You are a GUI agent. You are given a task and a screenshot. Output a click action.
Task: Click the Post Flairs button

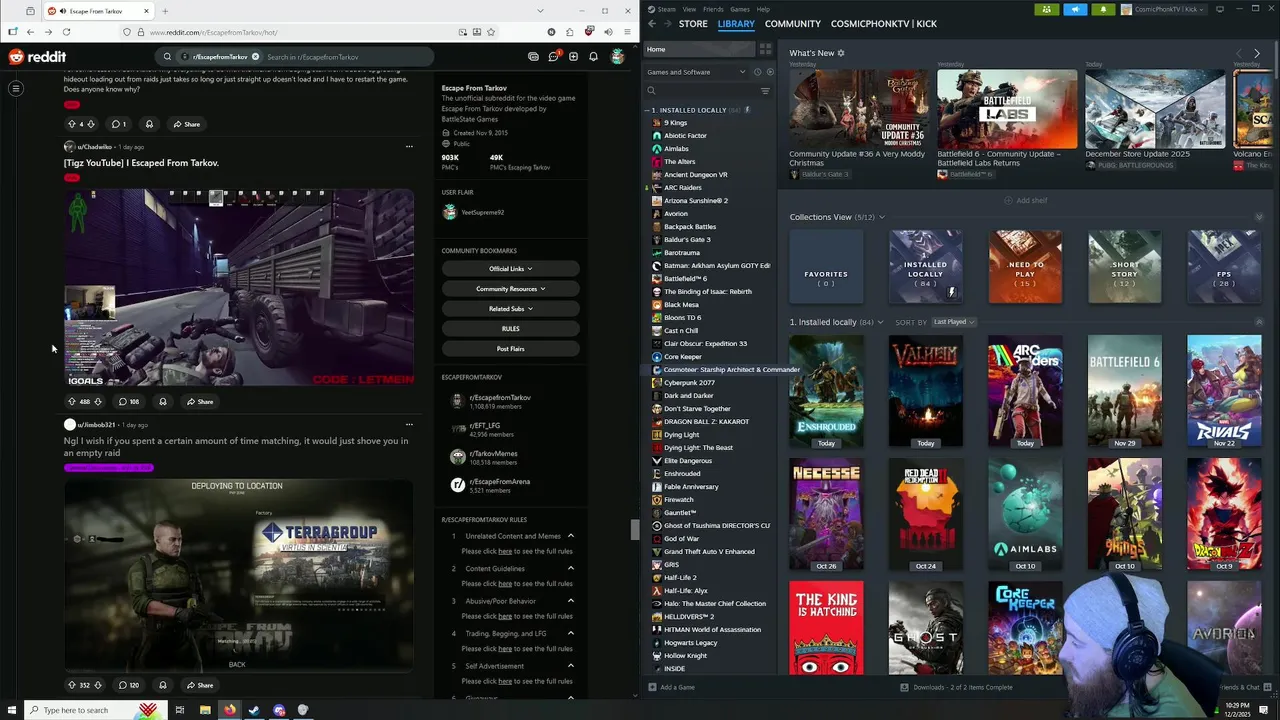click(x=510, y=348)
